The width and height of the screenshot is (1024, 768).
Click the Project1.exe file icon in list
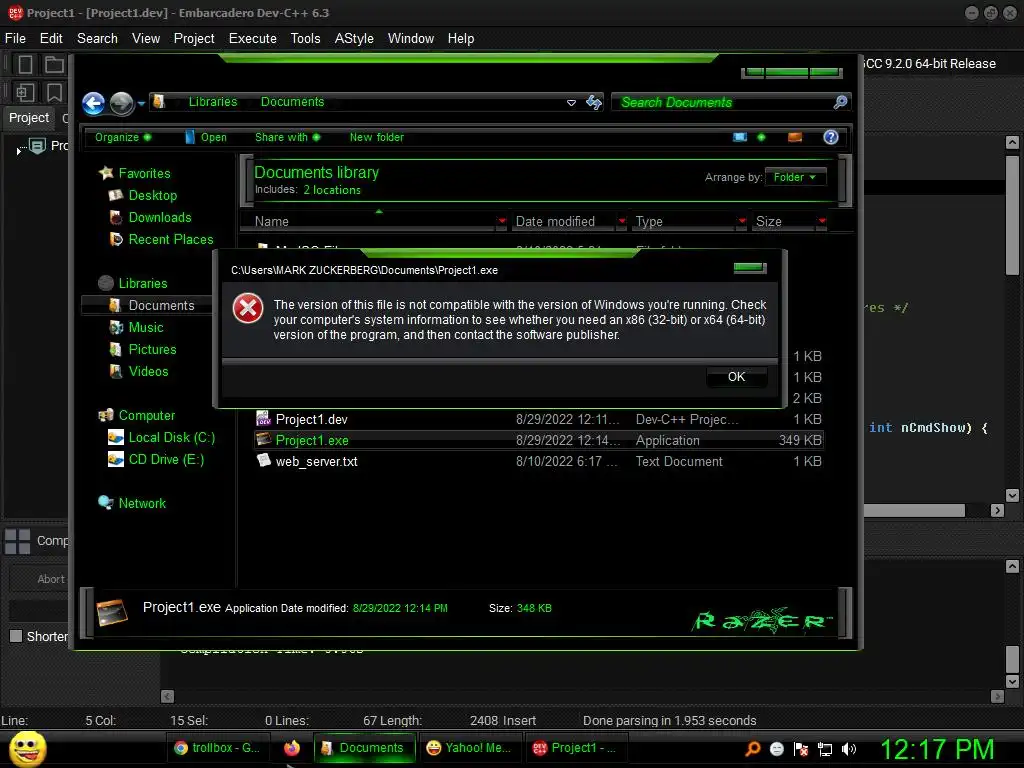(x=263, y=440)
